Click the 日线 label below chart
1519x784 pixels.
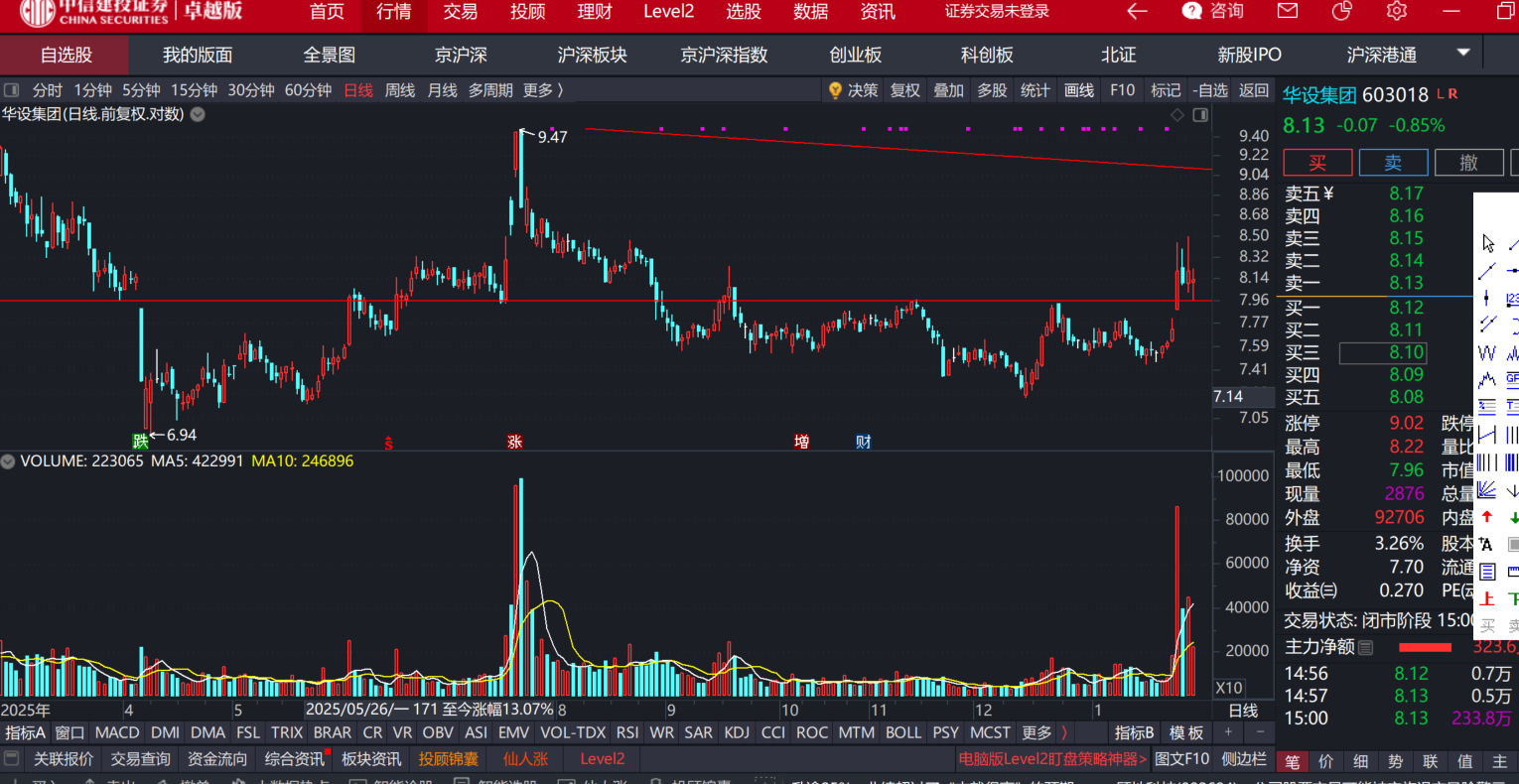(1243, 711)
